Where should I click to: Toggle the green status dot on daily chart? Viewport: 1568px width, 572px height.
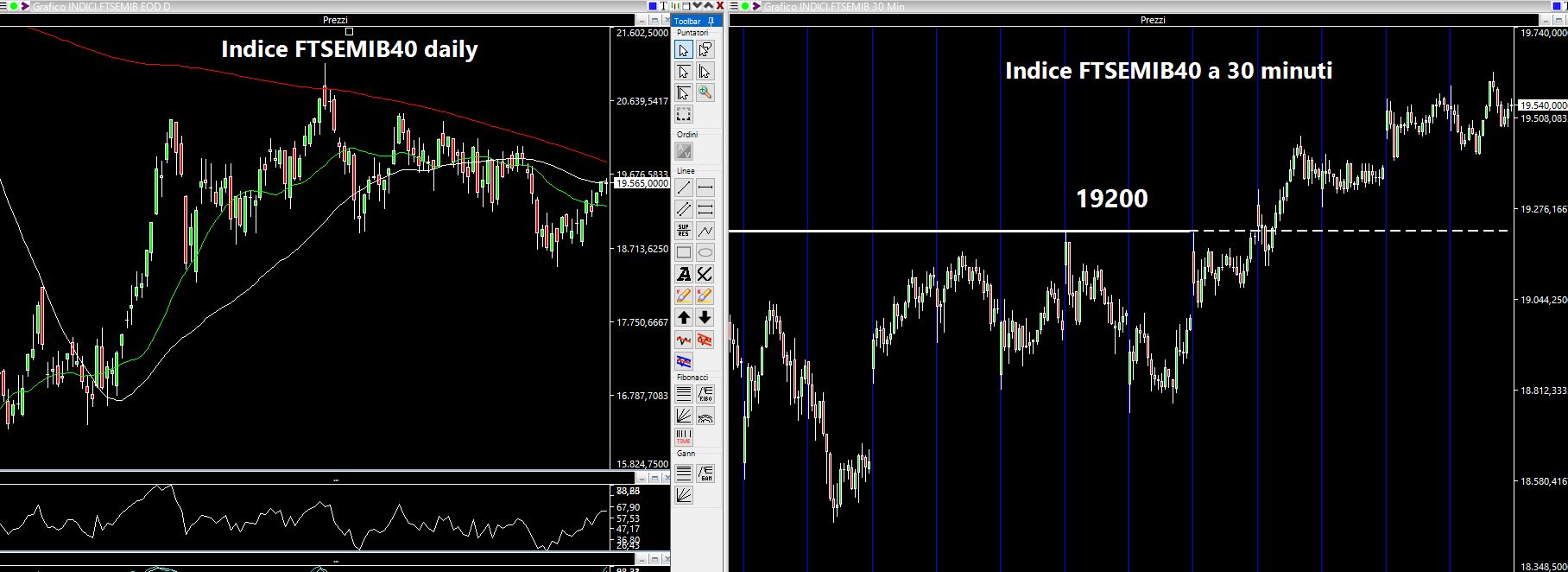click(14, 6)
